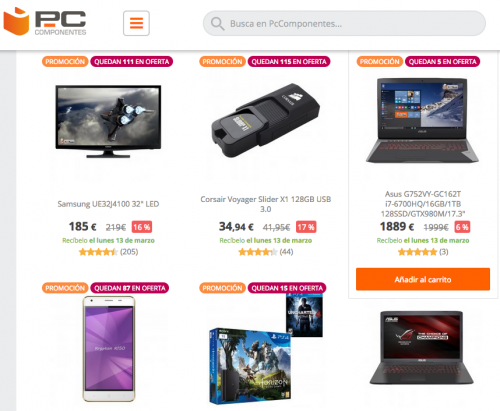The width and height of the screenshot is (500, 411).
Task: Open the Corsair Voyager Slider X1 128GB title
Action: pyautogui.click(x=266, y=204)
